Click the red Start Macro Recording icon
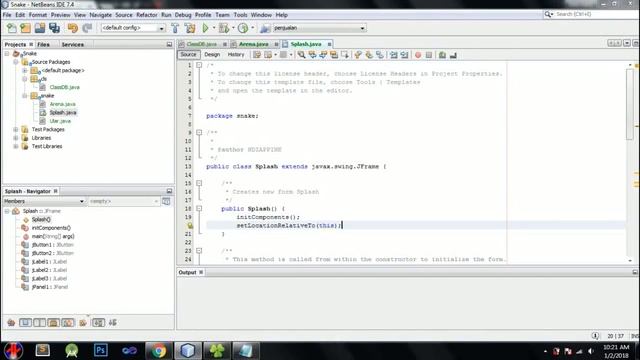The width and height of the screenshot is (640, 360). (418, 55)
